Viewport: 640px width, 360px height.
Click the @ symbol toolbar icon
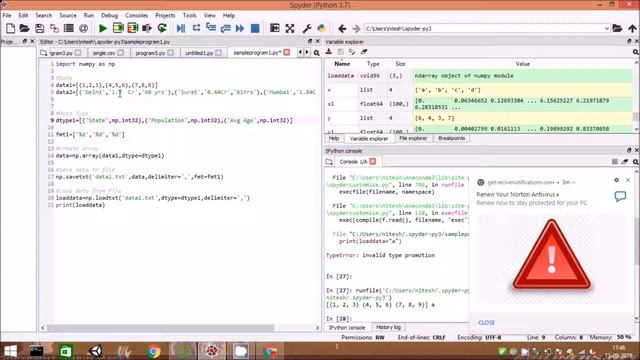[x=83, y=28]
